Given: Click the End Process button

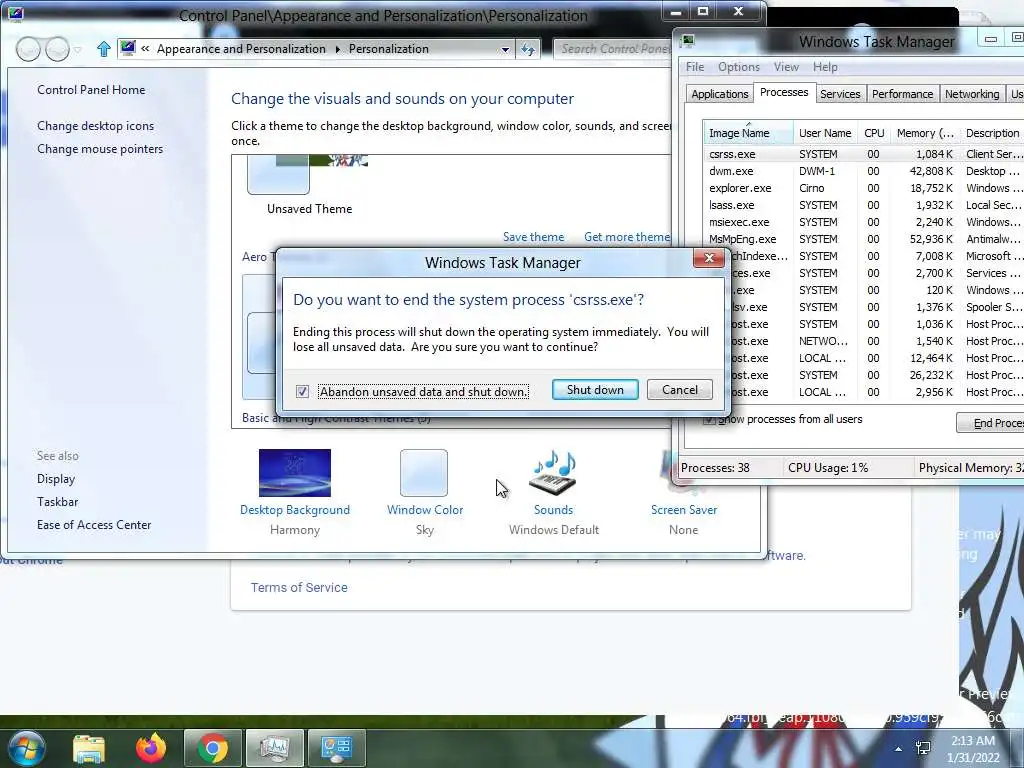Looking at the screenshot, I should [991, 423].
